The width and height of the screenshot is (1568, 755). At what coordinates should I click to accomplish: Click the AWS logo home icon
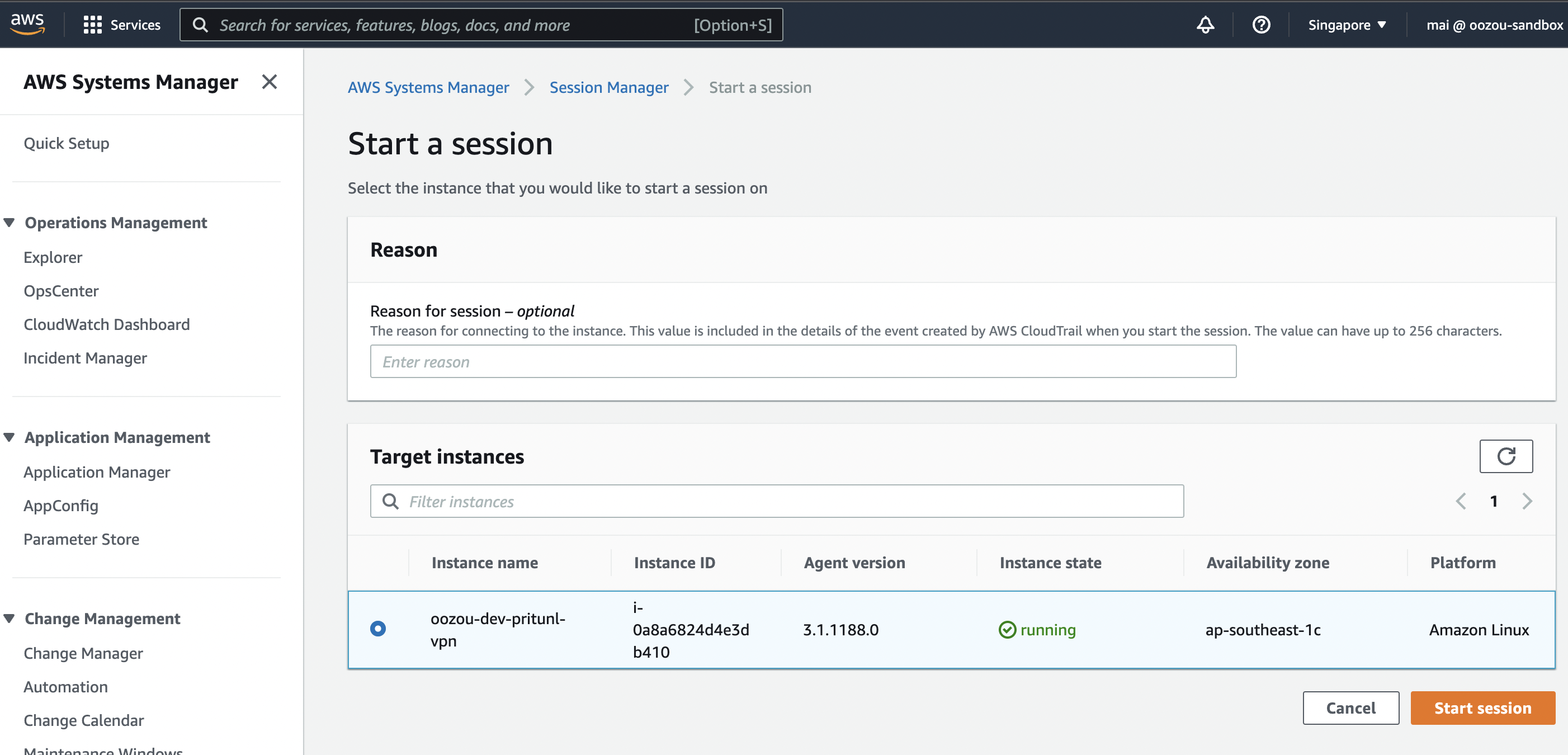click(x=27, y=25)
